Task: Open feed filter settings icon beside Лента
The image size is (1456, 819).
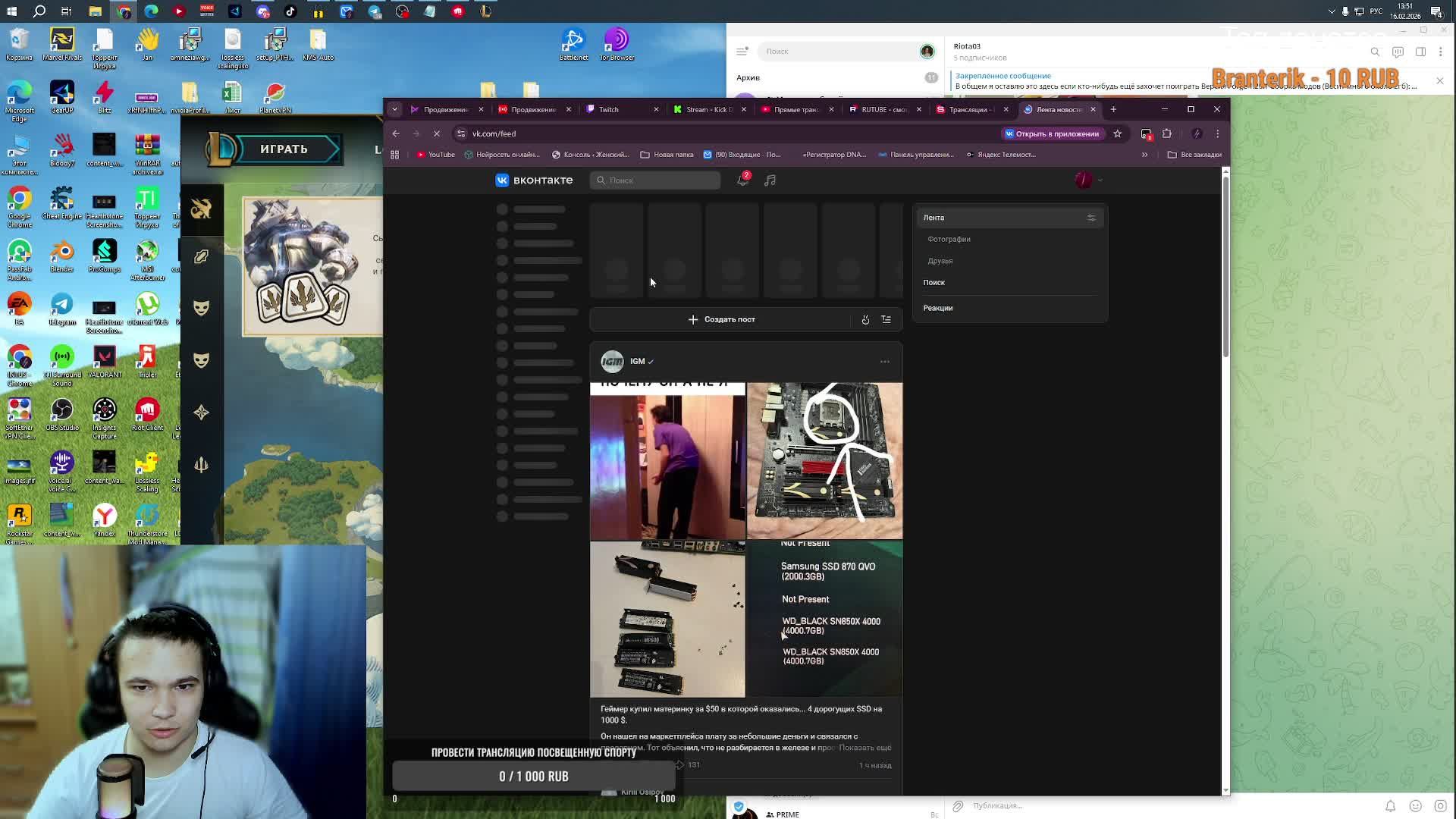Action: [x=1091, y=218]
